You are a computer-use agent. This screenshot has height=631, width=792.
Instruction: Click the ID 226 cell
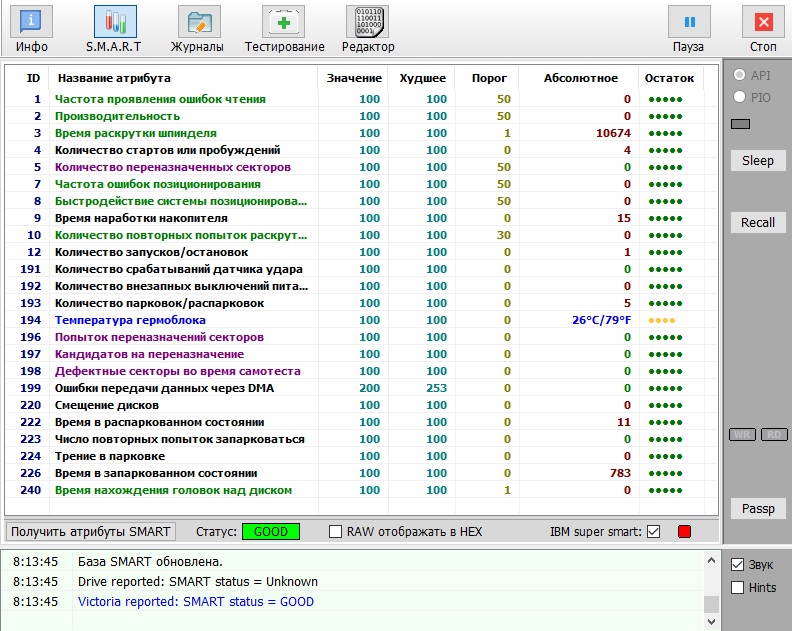(x=30, y=473)
